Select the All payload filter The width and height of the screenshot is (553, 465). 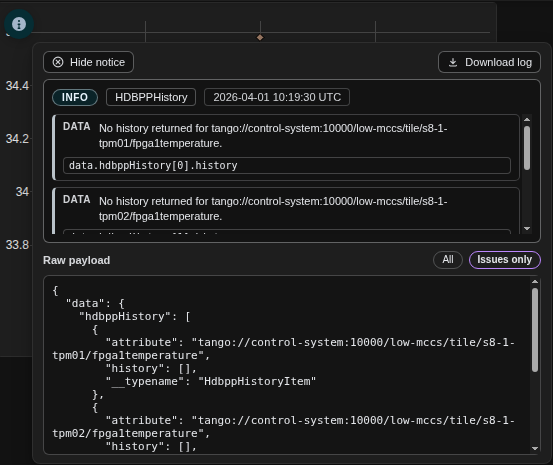[x=448, y=260]
